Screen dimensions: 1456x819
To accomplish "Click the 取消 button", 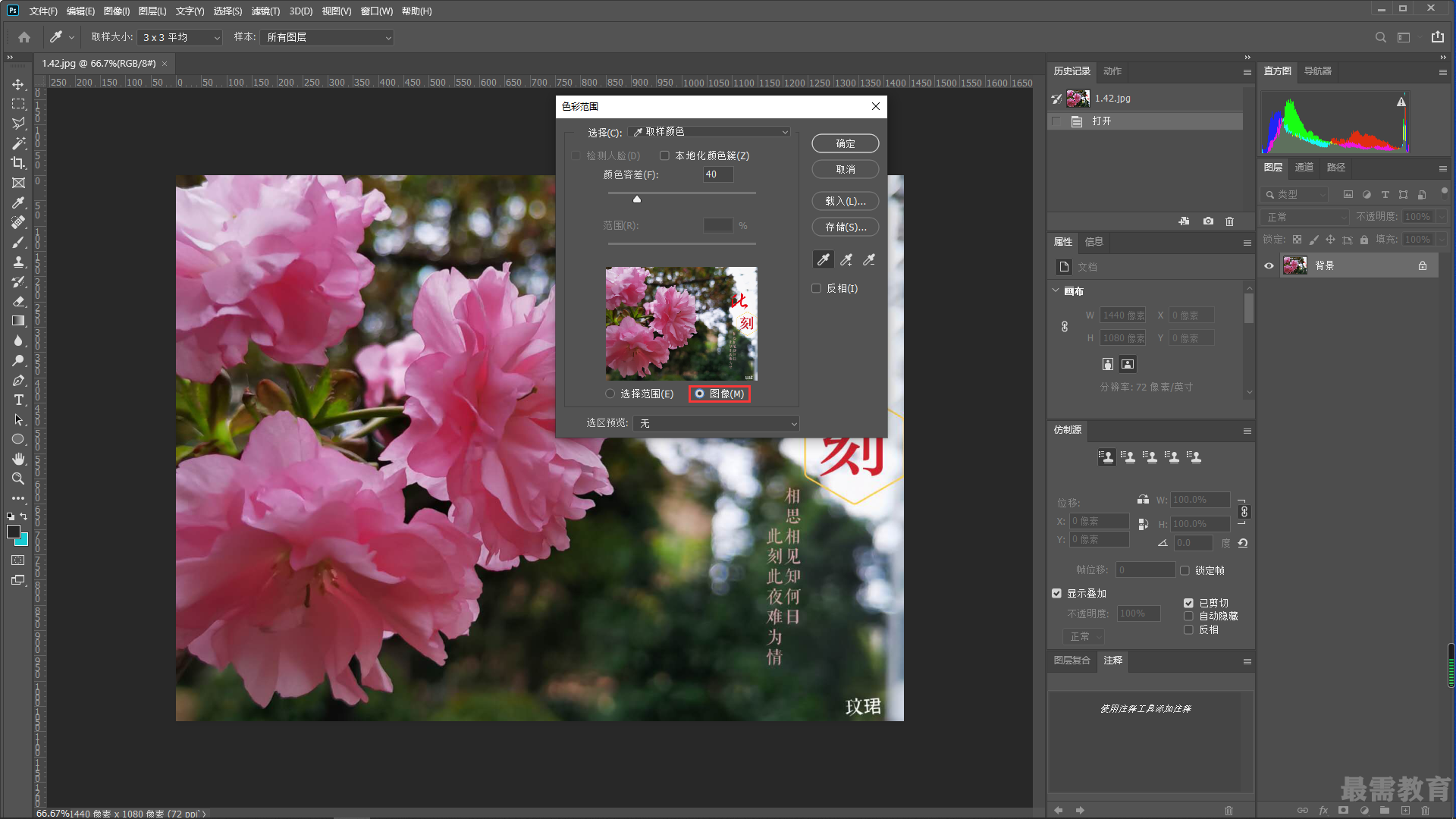I will coord(846,169).
